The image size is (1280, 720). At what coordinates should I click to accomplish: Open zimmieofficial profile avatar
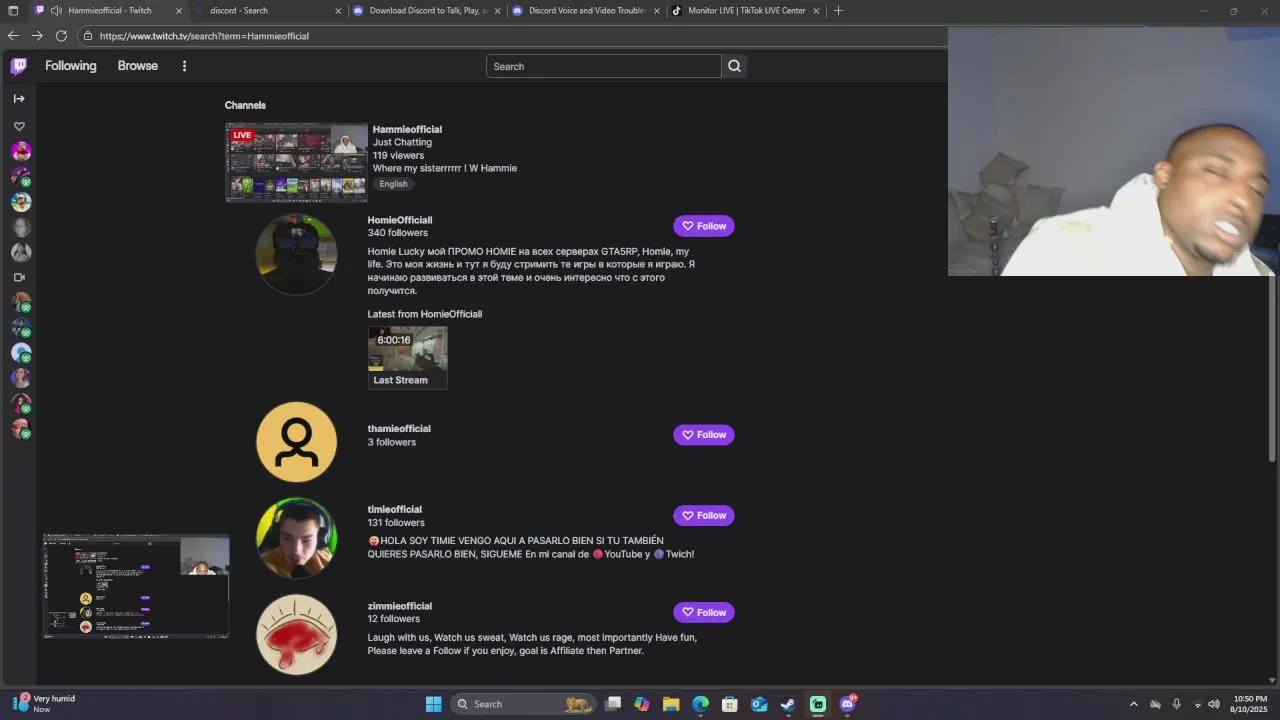click(296, 635)
